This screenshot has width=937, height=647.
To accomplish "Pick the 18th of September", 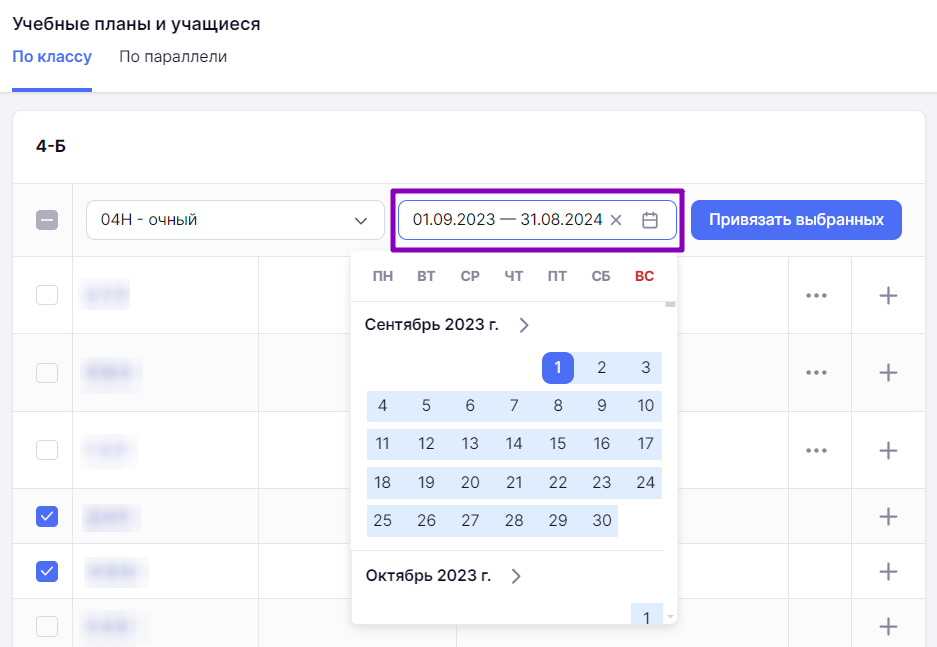I will pyautogui.click(x=382, y=483).
